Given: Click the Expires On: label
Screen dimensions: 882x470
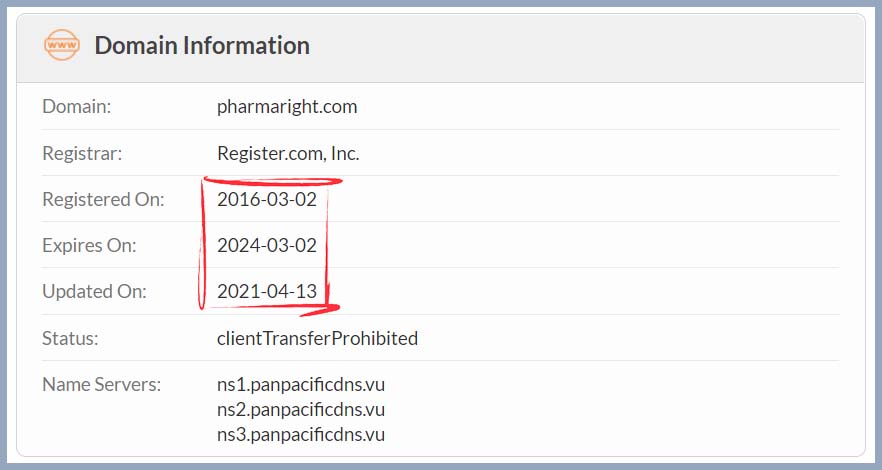Looking at the screenshot, I should tap(89, 245).
